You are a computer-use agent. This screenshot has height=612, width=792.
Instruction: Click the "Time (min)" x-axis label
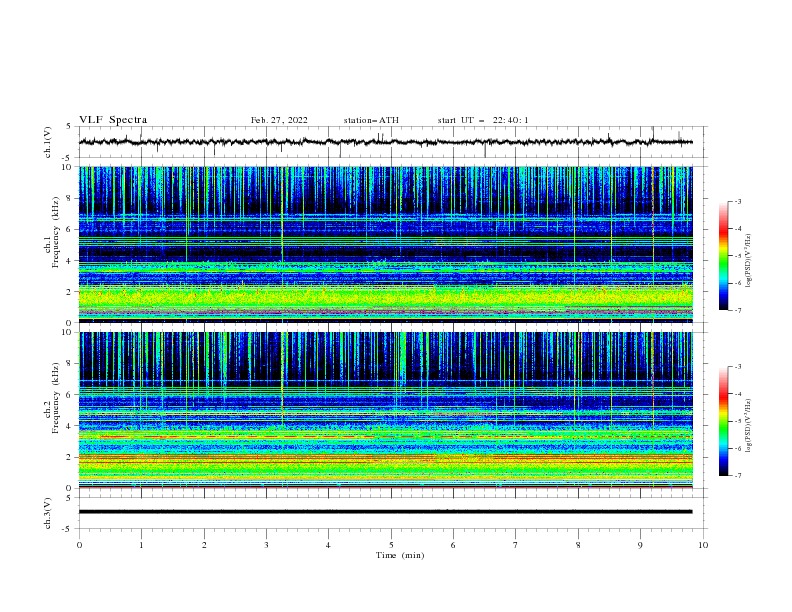(400, 555)
